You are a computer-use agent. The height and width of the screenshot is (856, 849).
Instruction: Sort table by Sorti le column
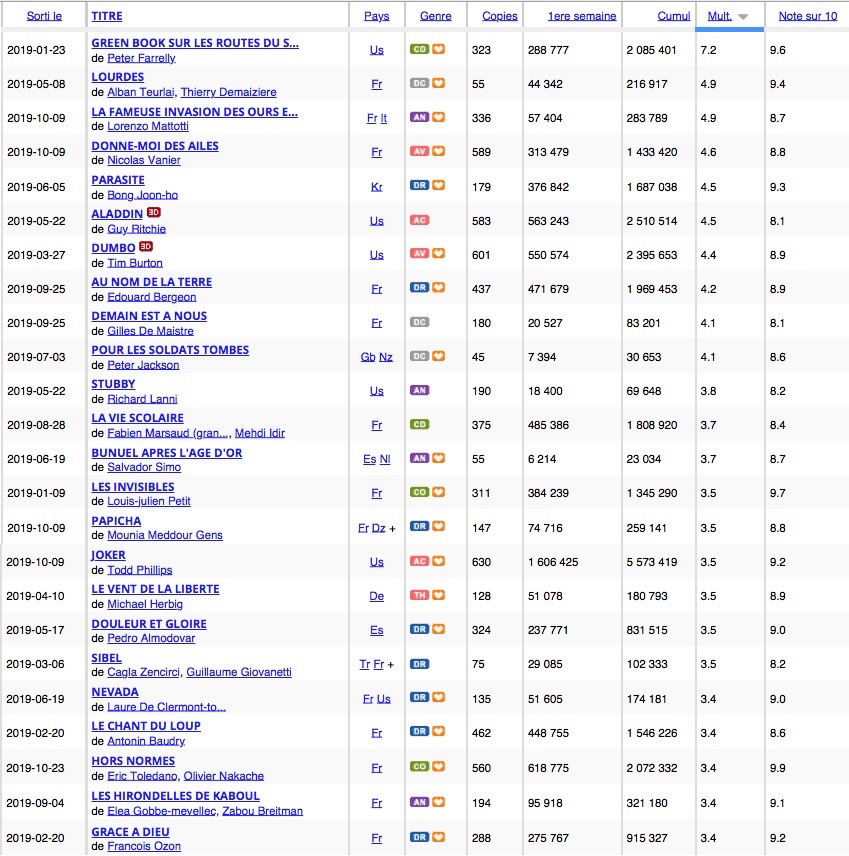click(44, 16)
